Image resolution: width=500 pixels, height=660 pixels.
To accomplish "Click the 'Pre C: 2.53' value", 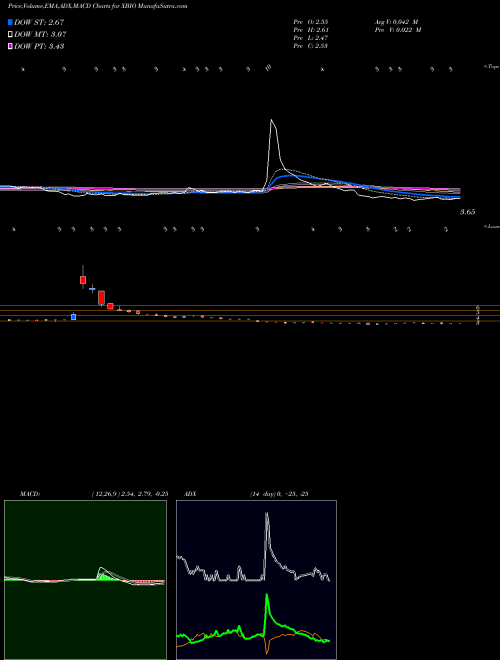I will click(x=311, y=46).
